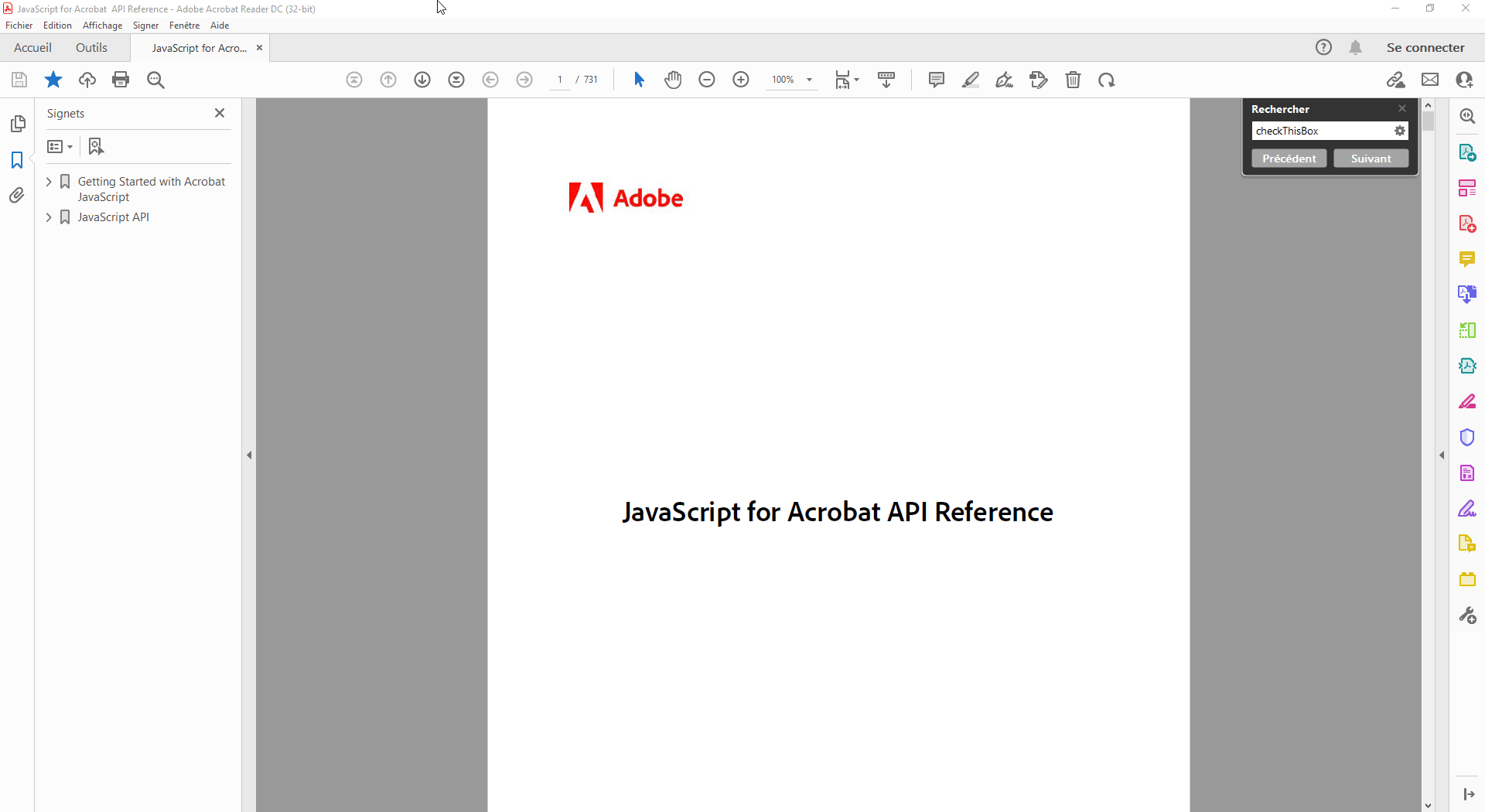Collapse the right tools pane
1485x812 pixels.
(1442, 455)
